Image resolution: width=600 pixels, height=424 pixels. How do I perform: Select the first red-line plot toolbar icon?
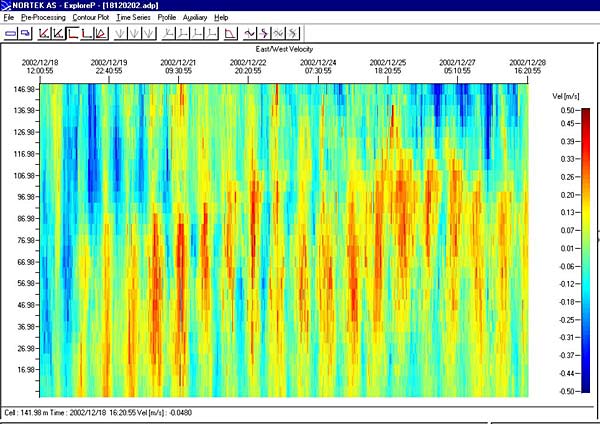[x=44, y=34]
